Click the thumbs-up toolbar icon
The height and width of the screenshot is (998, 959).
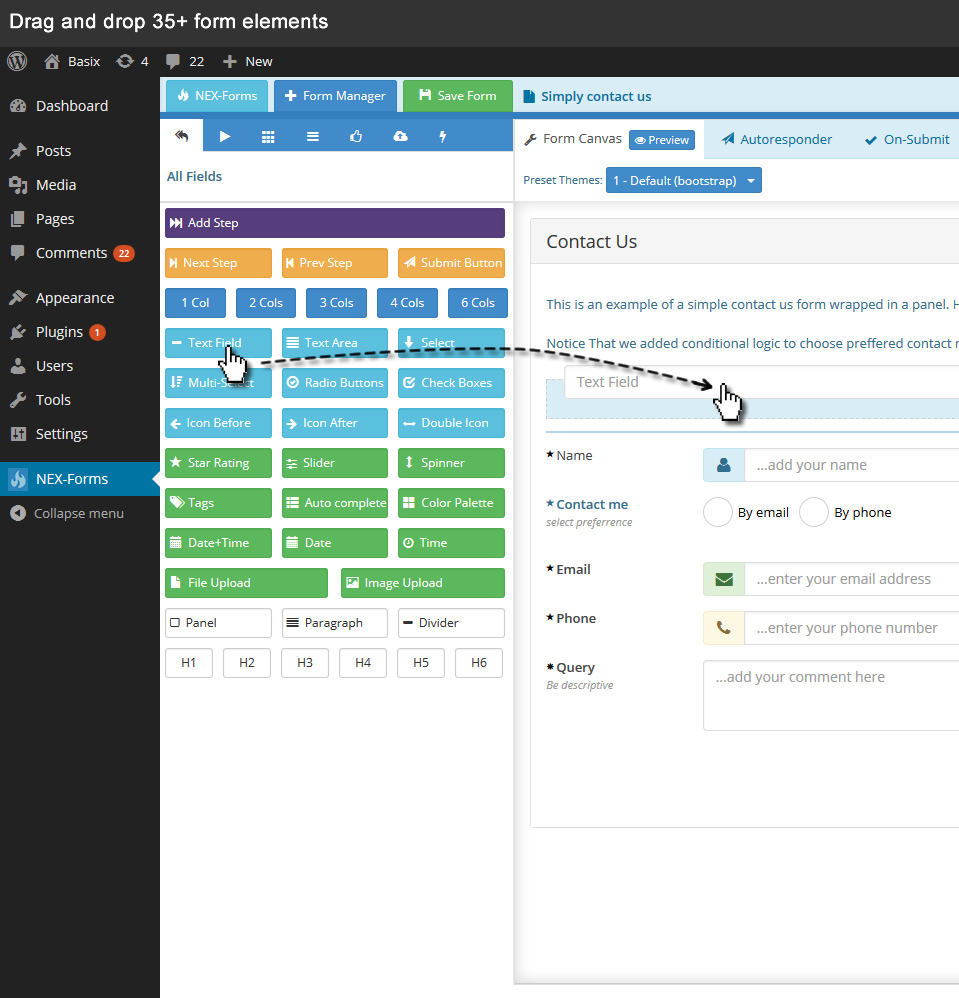tap(356, 136)
